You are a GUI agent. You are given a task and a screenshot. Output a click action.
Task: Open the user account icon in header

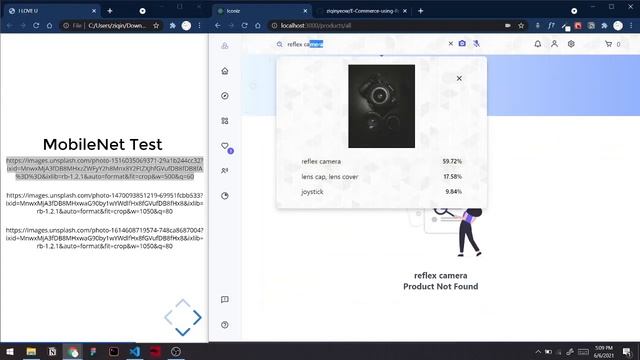click(x=554, y=44)
